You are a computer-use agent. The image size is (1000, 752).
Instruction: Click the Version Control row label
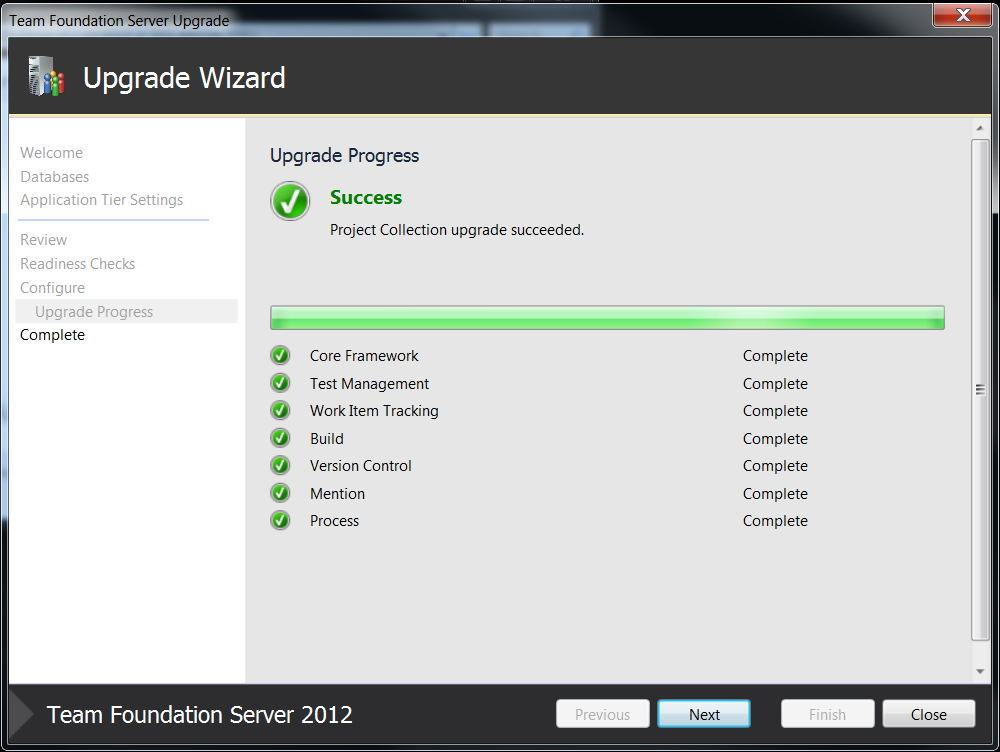pyautogui.click(x=361, y=466)
